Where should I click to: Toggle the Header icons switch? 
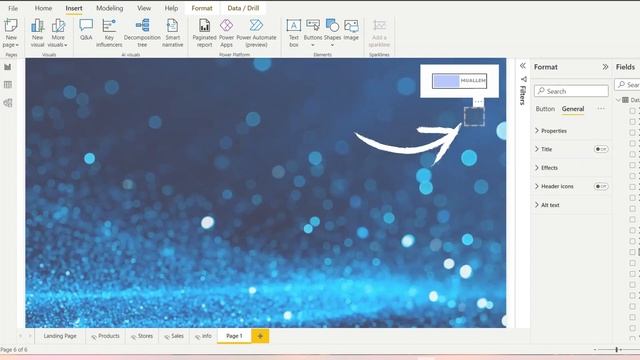click(x=601, y=186)
